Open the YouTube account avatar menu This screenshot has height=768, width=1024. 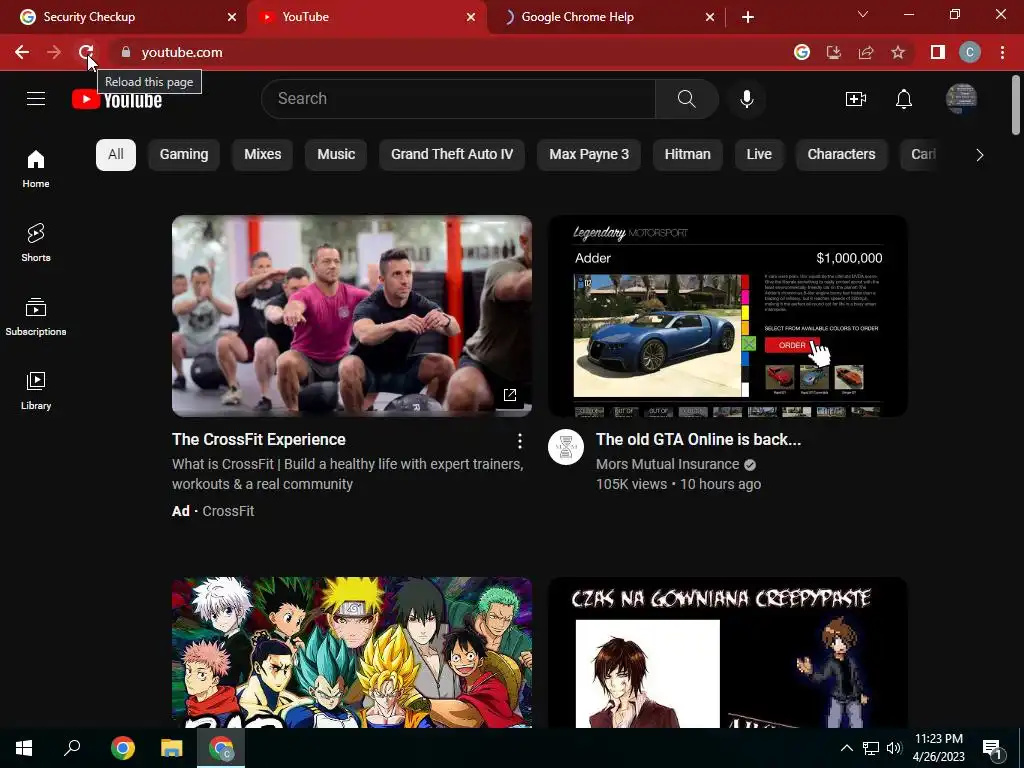coord(961,99)
